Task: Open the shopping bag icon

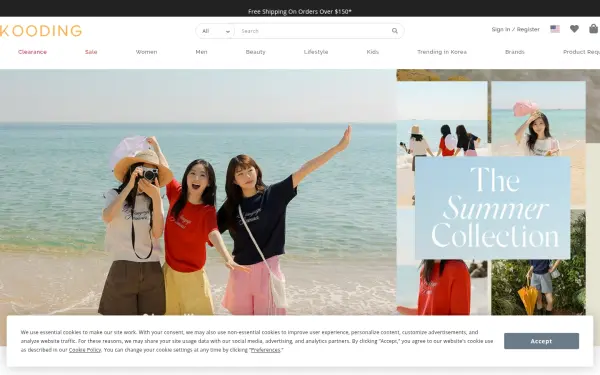Action: [593, 29]
